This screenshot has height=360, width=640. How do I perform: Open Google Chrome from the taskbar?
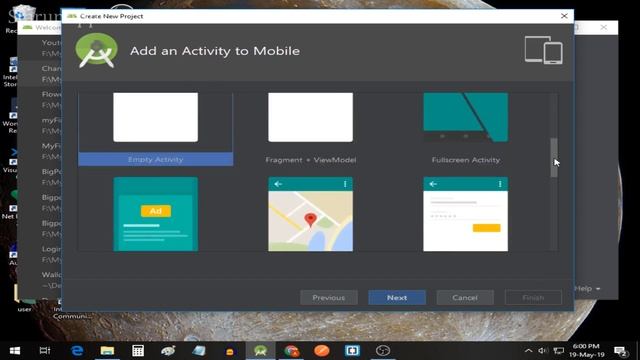click(291, 351)
